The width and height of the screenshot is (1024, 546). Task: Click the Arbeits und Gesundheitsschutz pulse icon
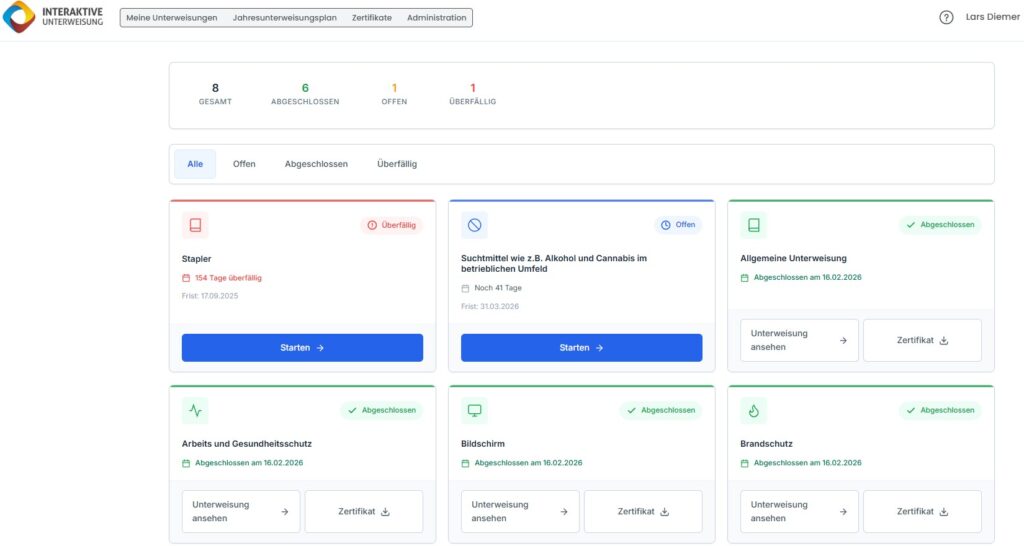coord(195,410)
